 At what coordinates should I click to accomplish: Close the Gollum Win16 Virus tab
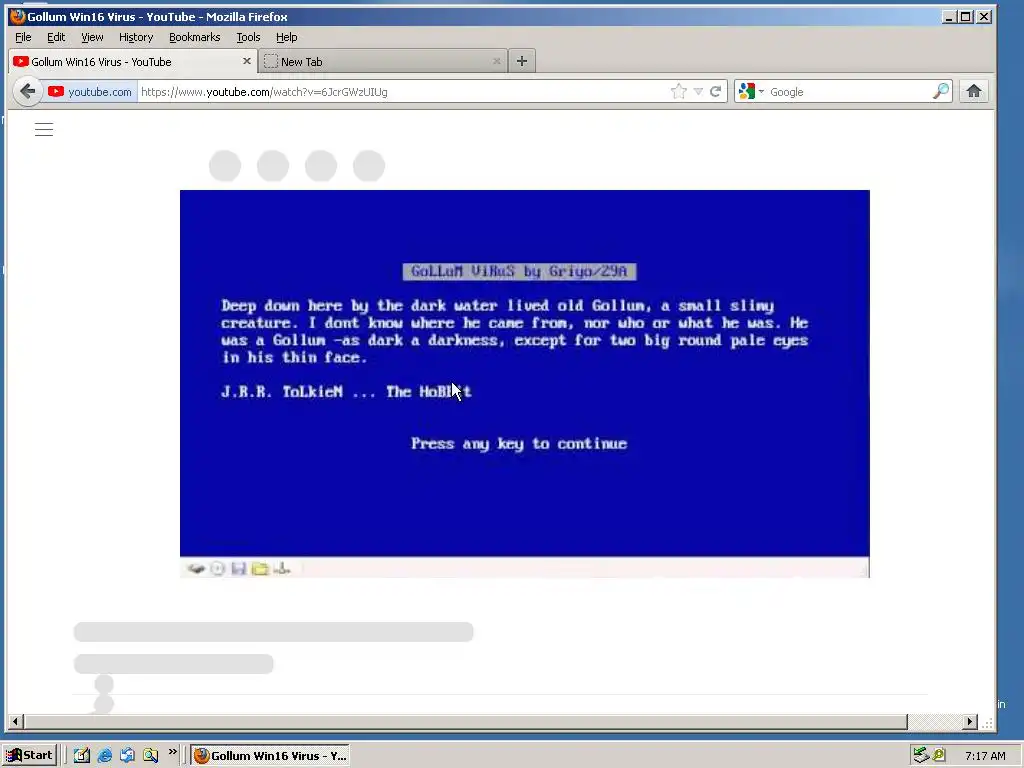(246, 61)
